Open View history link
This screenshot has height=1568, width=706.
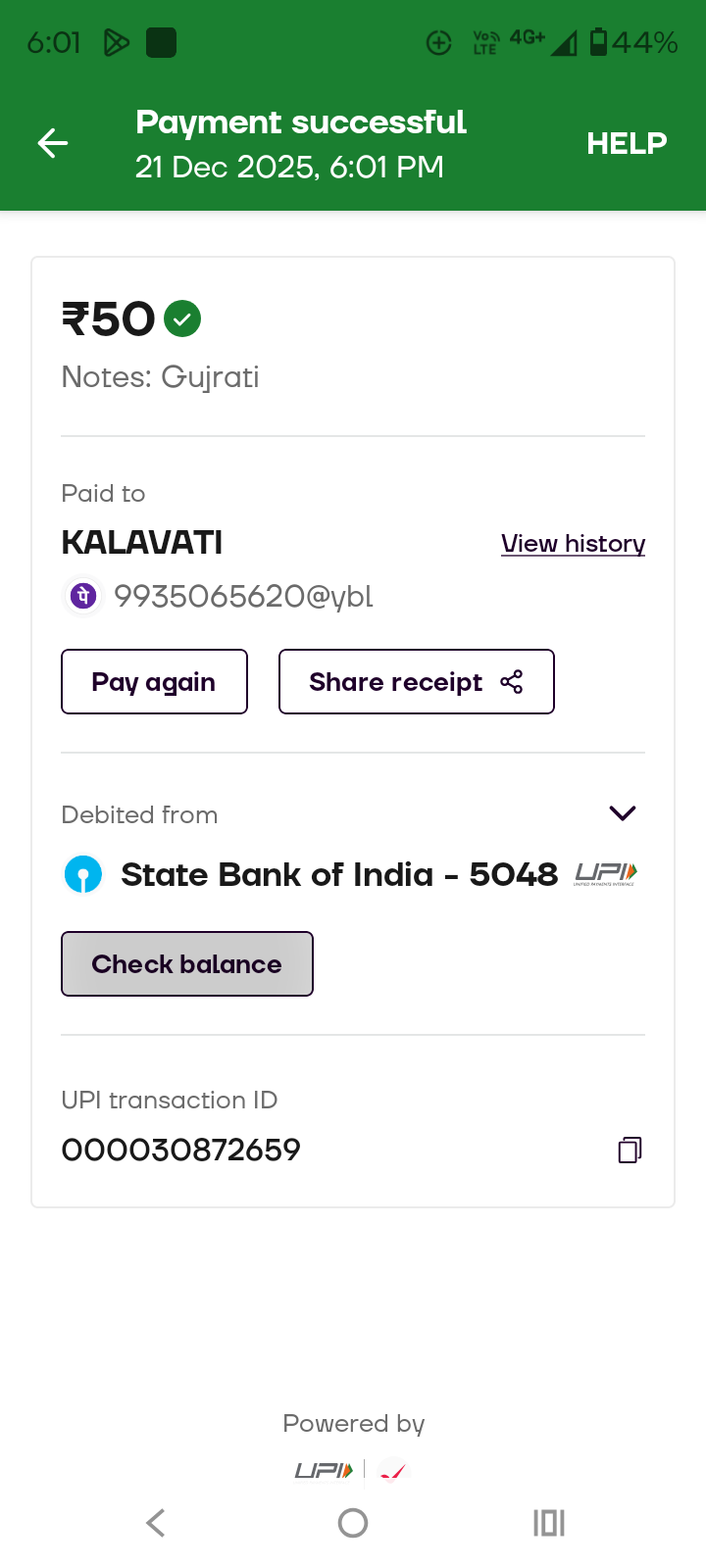(x=573, y=544)
